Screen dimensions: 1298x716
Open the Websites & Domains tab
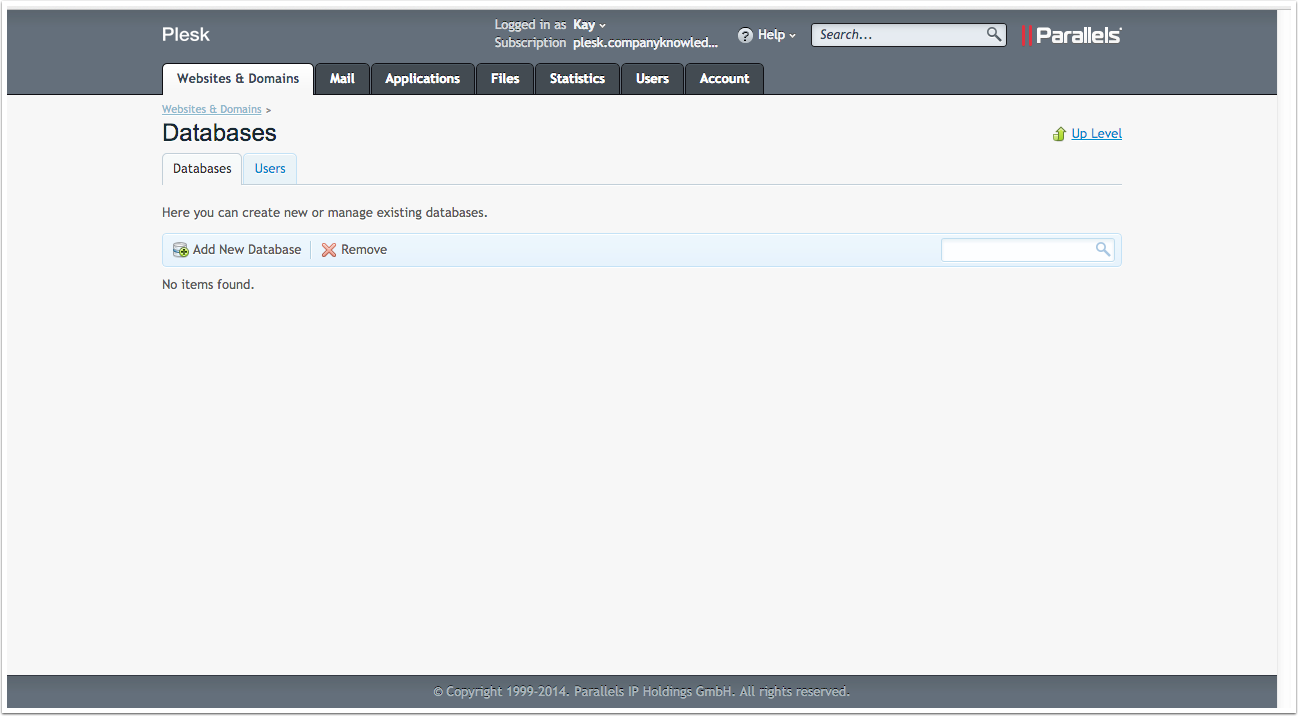pos(238,79)
